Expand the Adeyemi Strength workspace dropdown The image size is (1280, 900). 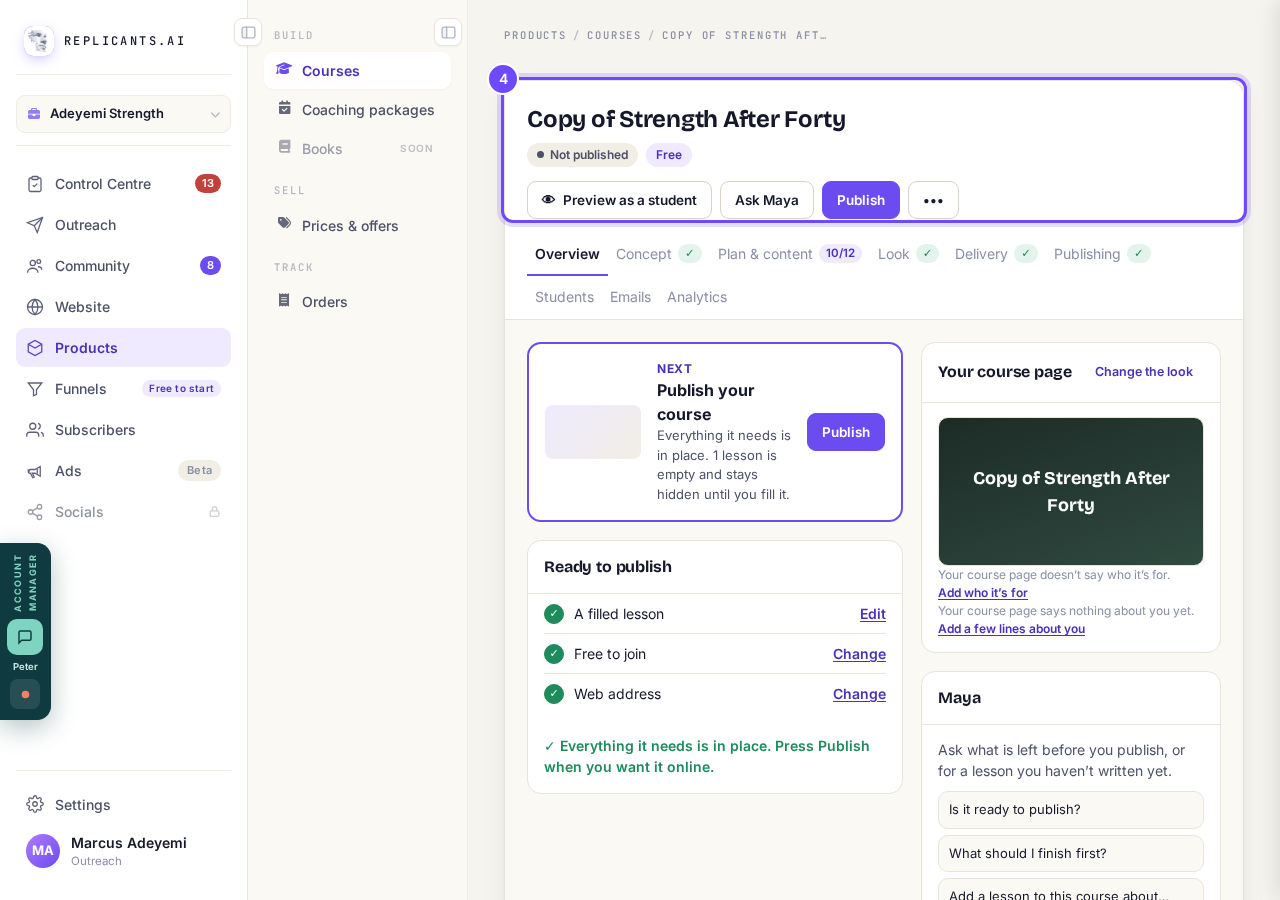123,114
